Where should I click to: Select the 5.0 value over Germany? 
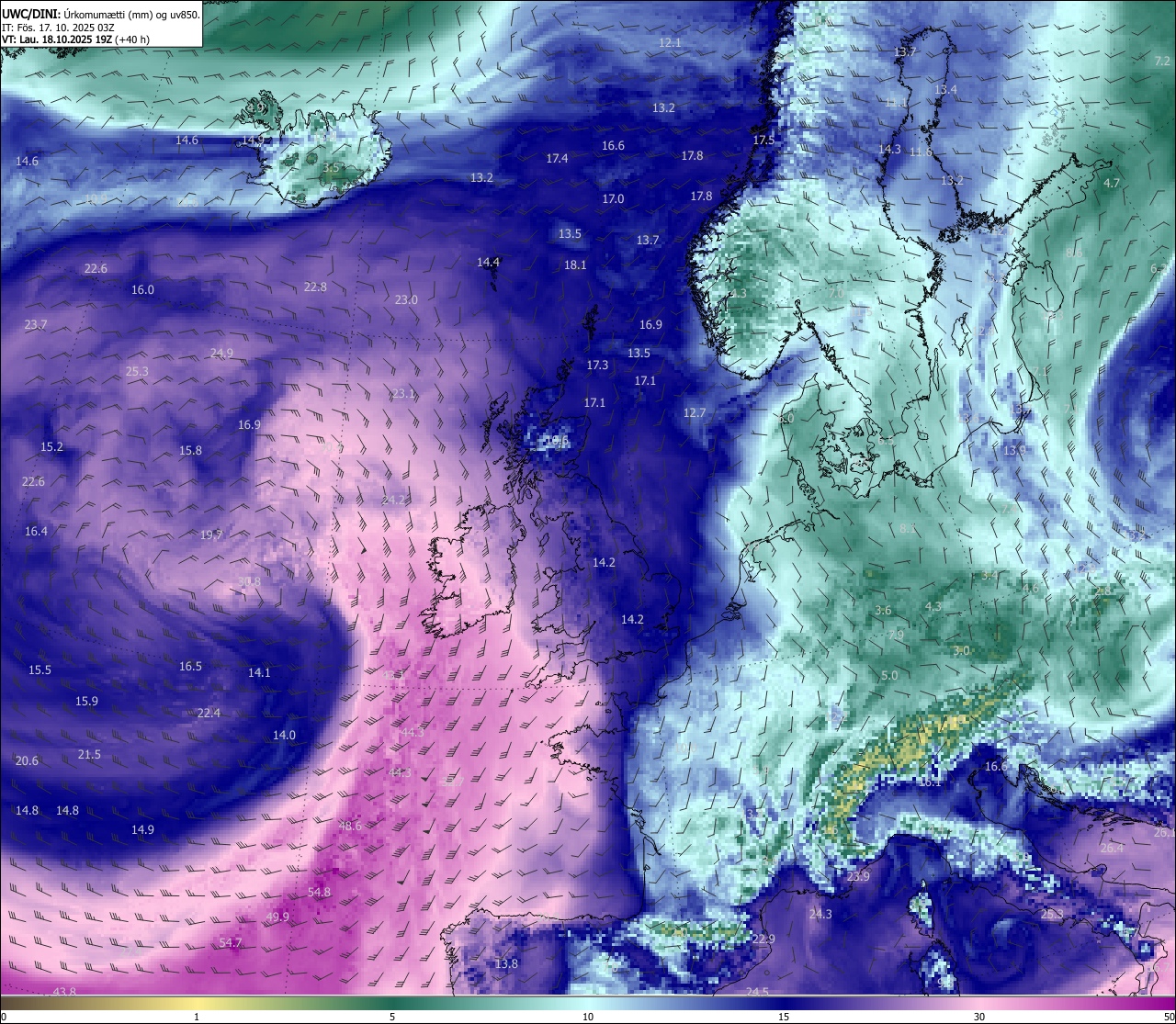coord(889,676)
